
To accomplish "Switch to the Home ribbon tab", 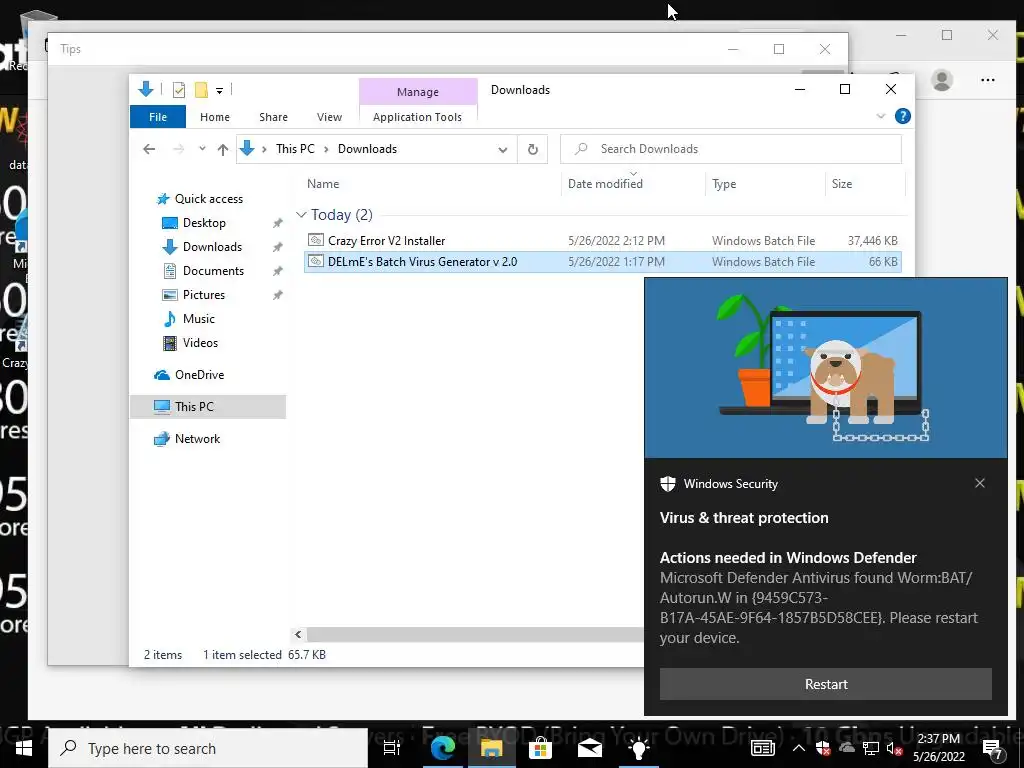I will tap(215, 117).
